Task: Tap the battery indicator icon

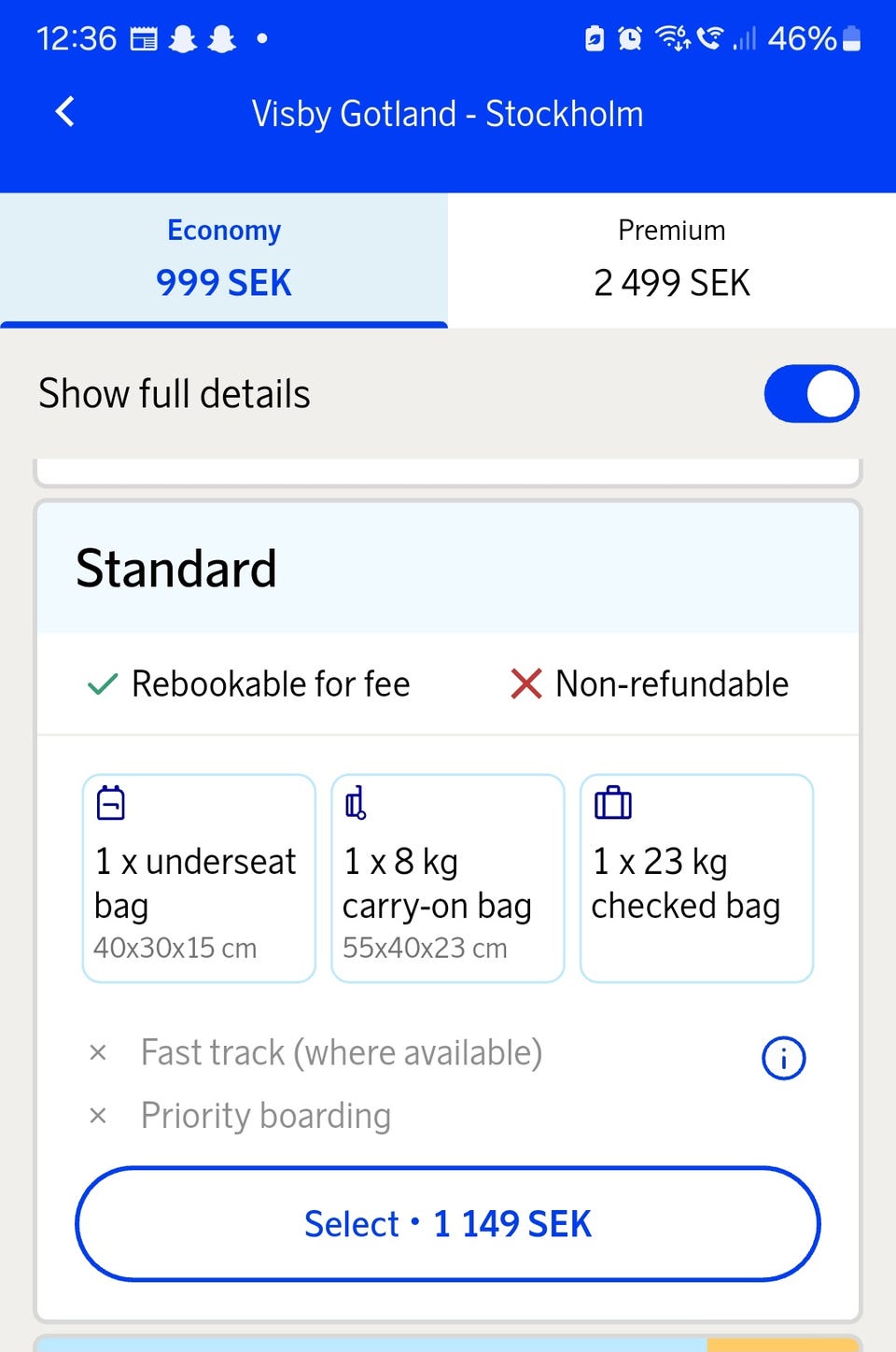Action: (x=851, y=38)
